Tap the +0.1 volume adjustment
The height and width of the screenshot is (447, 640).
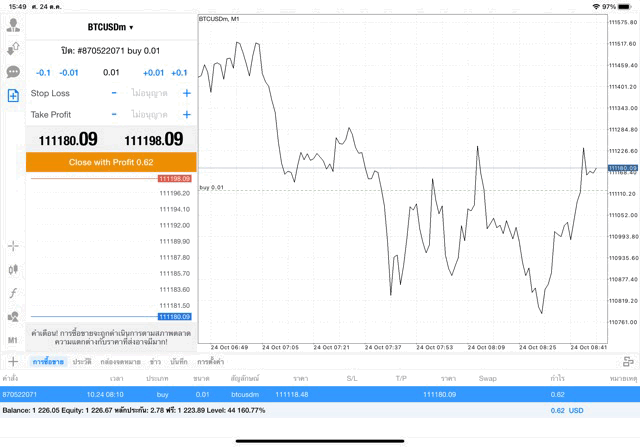coord(179,72)
